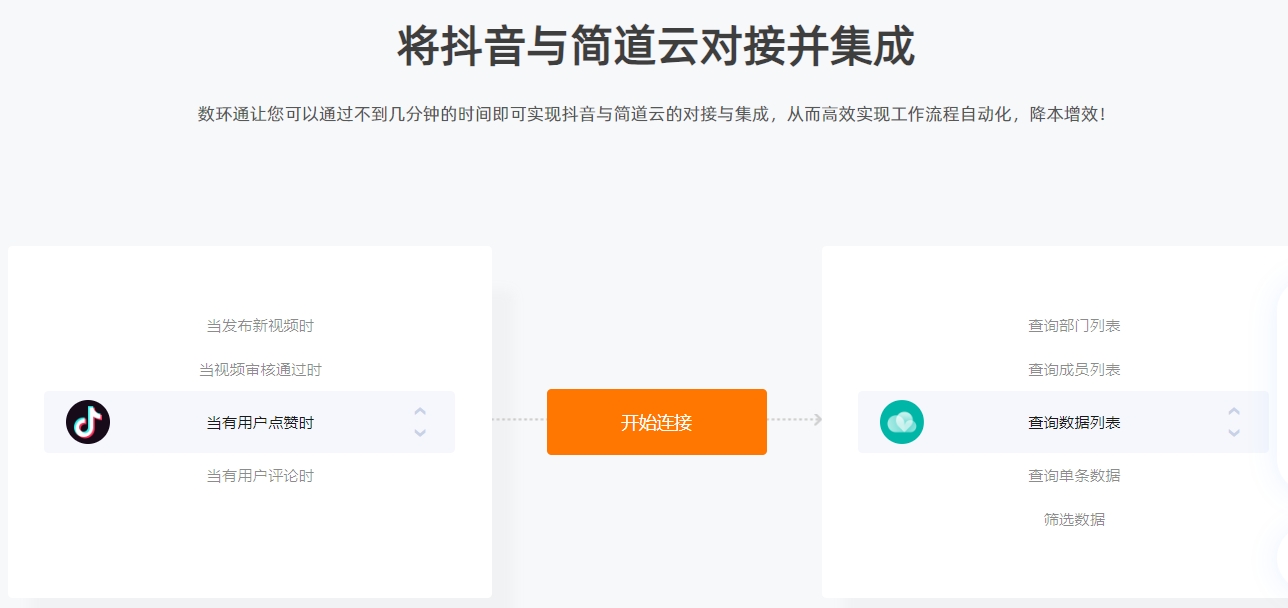Viewport: 1288px width, 608px height.
Task: Select the 查询部门列表 action
Action: coord(1074,326)
